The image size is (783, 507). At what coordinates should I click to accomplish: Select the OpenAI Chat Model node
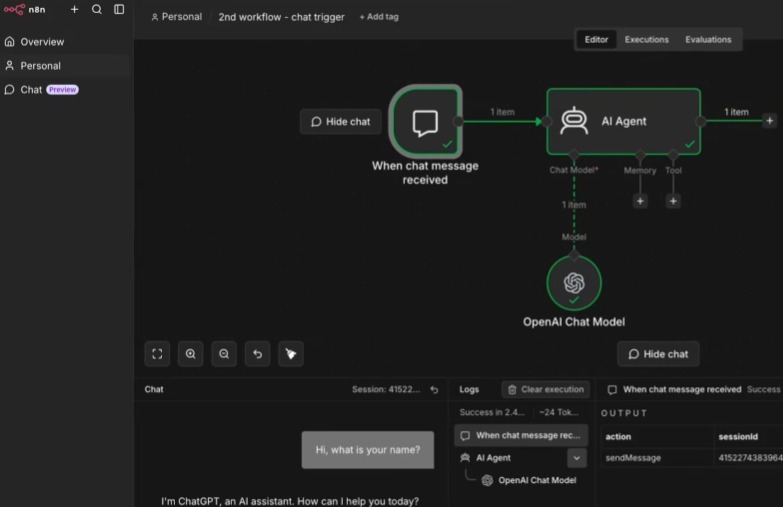574,283
